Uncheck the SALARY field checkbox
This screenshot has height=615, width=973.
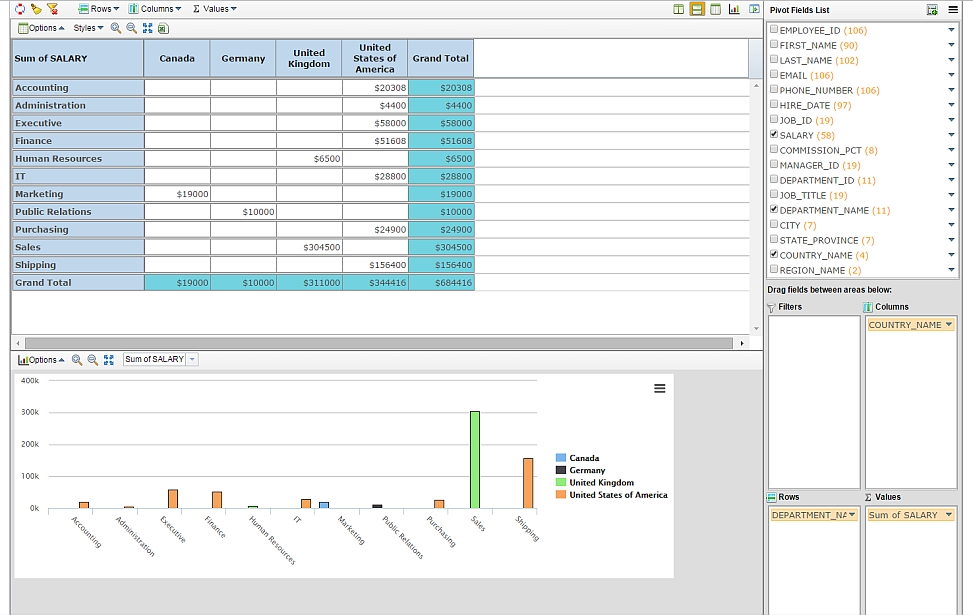pos(774,135)
